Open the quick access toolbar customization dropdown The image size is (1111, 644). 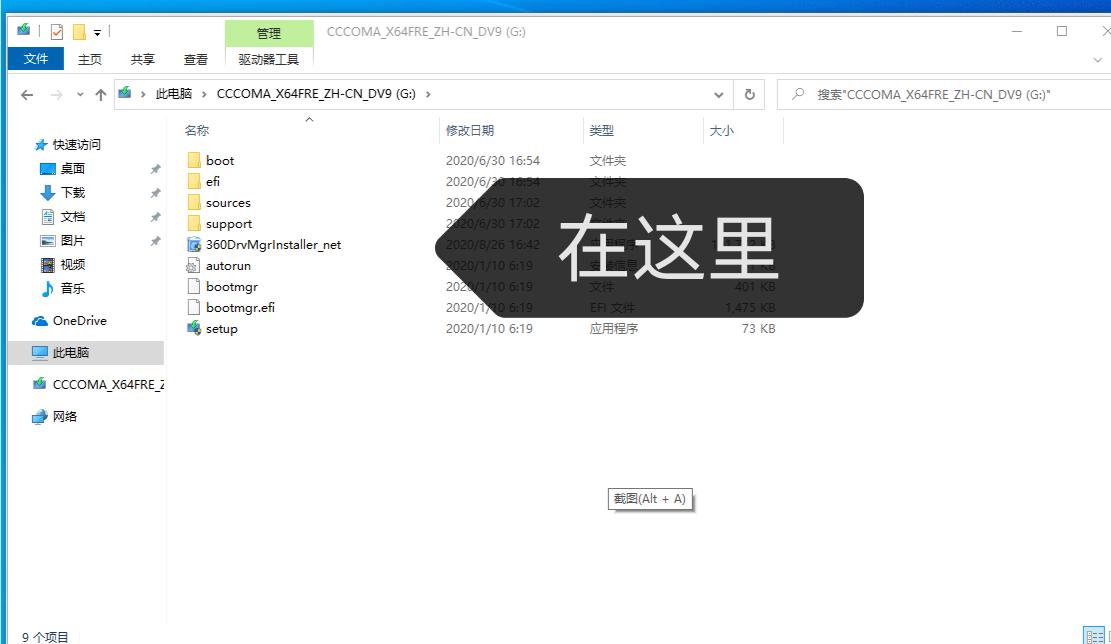pos(96,30)
